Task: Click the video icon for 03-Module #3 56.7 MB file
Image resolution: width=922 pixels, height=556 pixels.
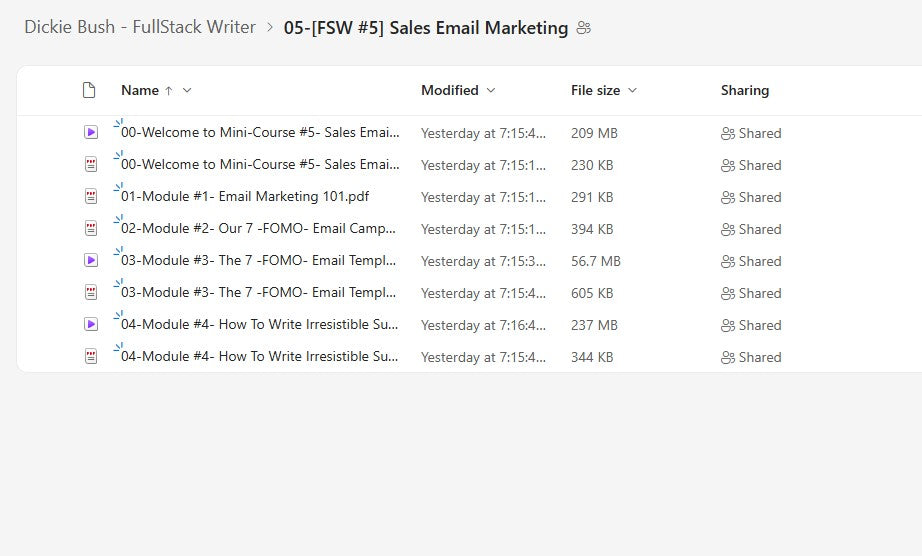Action: (x=91, y=260)
